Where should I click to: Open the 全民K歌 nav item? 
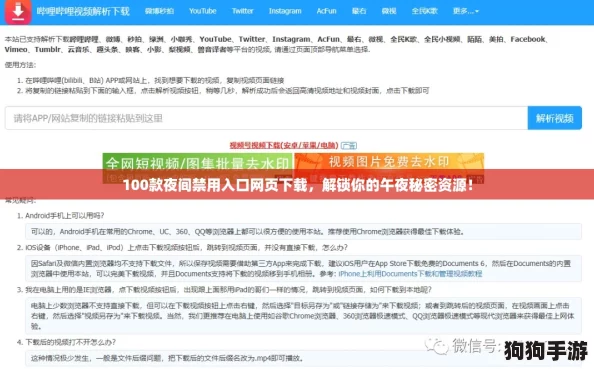[425, 11]
